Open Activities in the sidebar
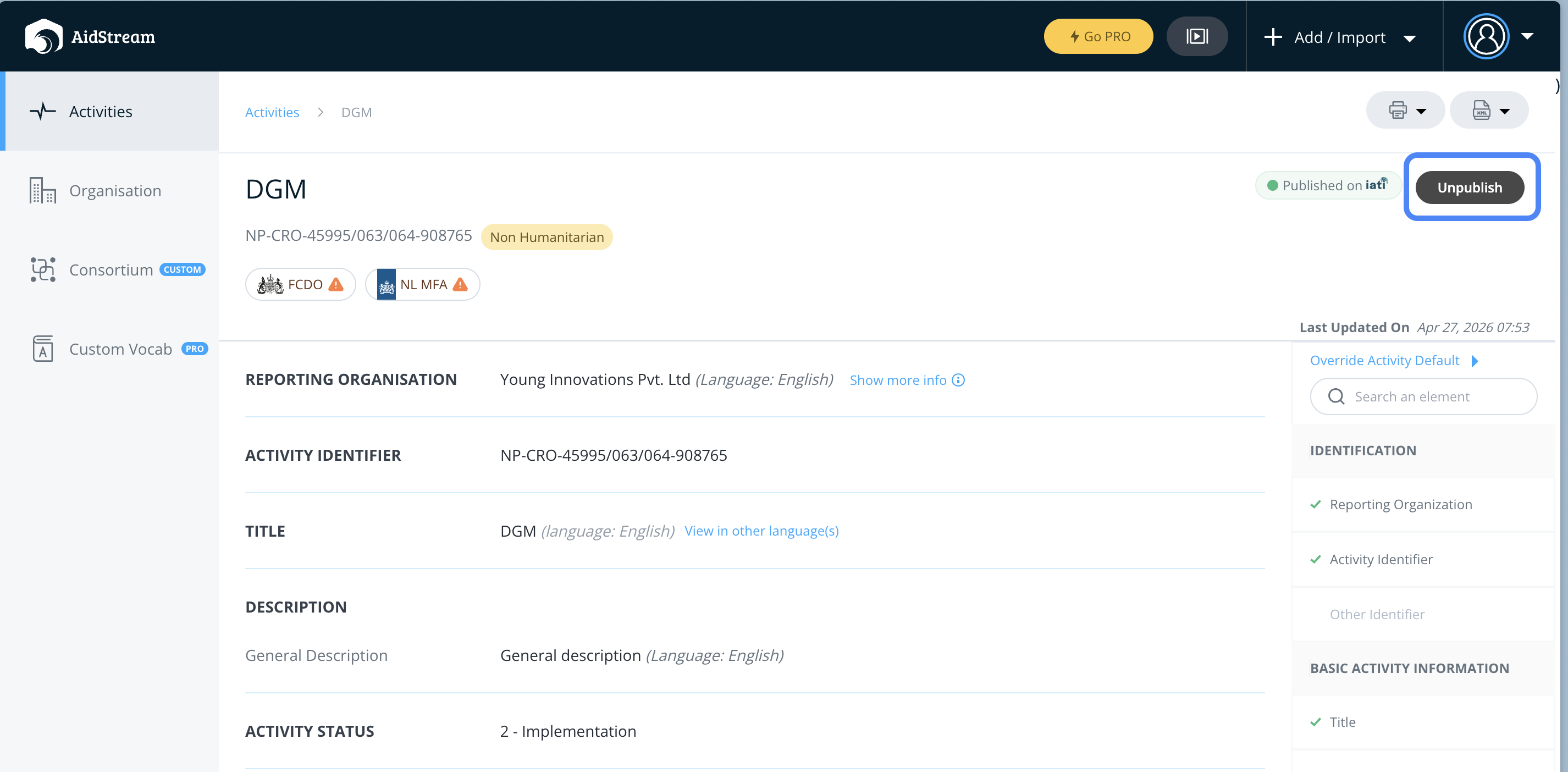Image resolution: width=1568 pixels, height=772 pixels. (110, 112)
